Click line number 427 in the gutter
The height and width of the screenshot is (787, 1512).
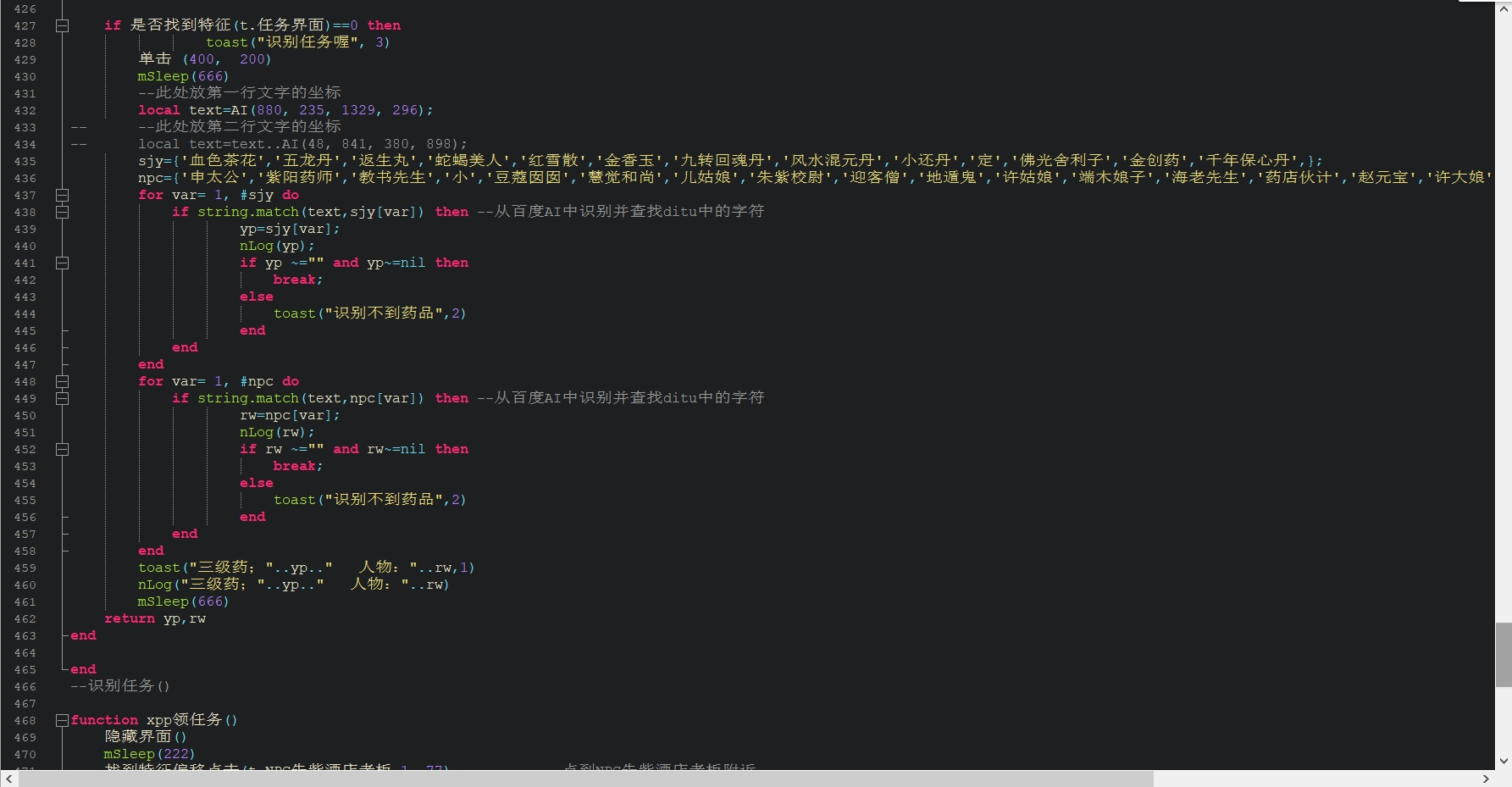[x=25, y=25]
